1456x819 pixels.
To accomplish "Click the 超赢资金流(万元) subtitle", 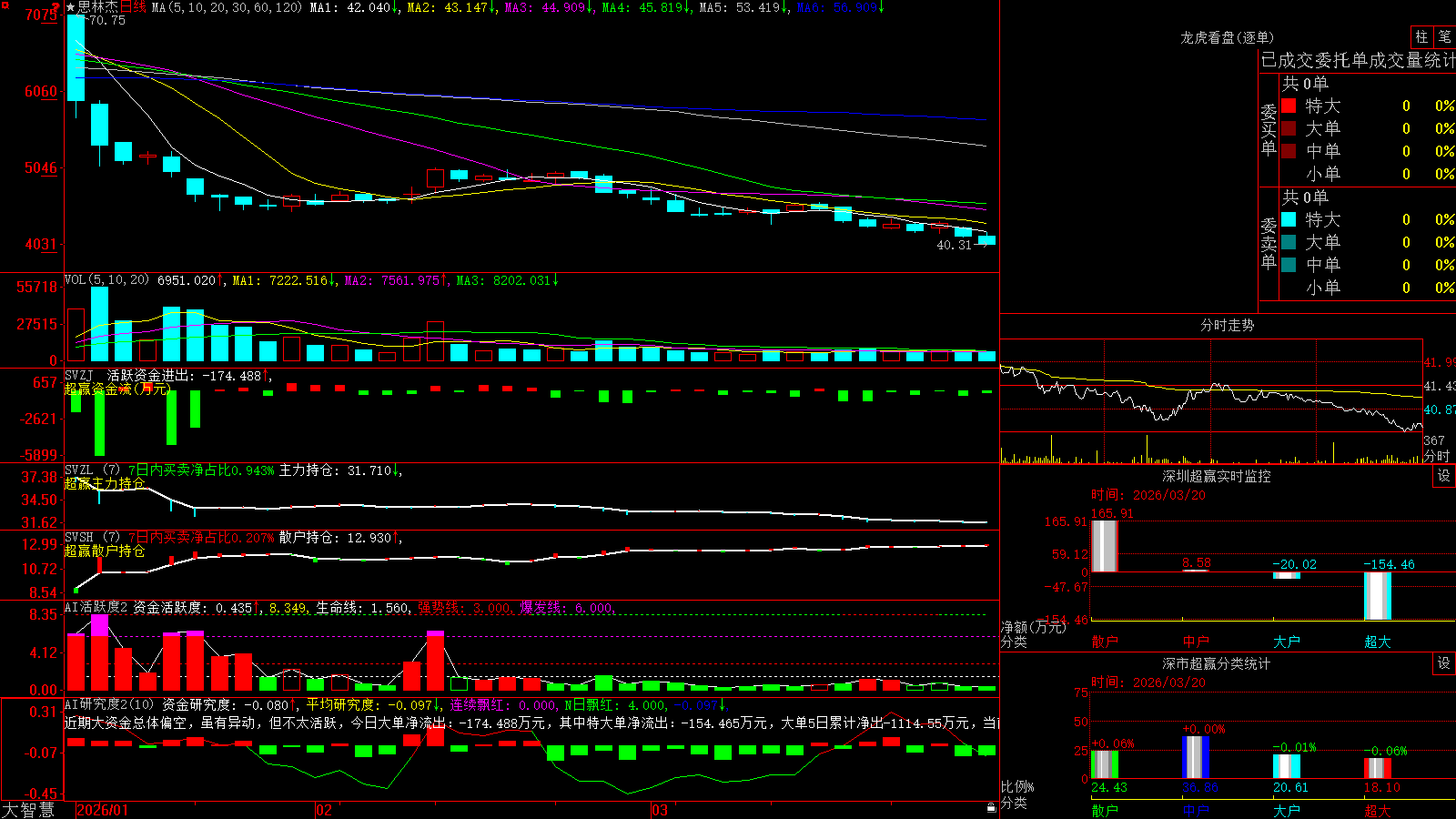I will [117, 389].
